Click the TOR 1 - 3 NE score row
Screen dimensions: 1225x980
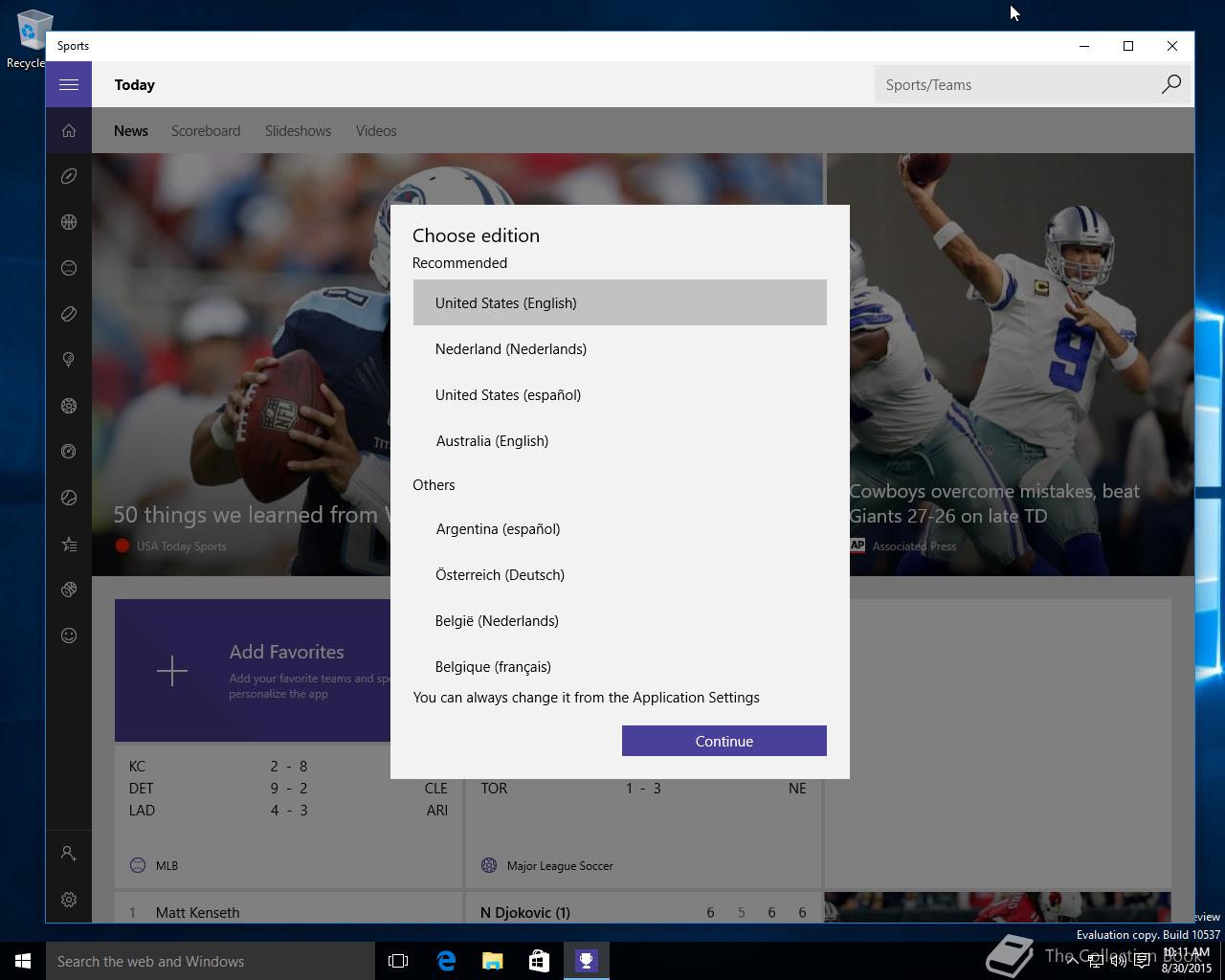[643, 788]
